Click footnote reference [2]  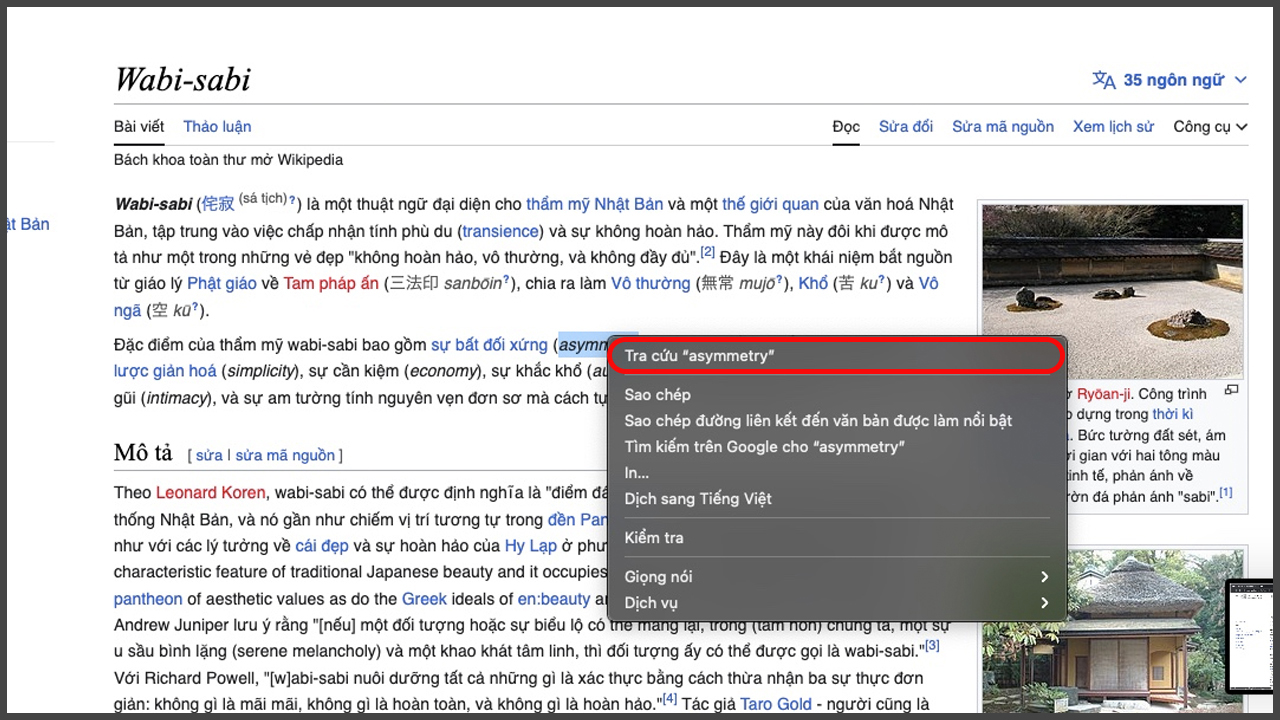[707, 252]
